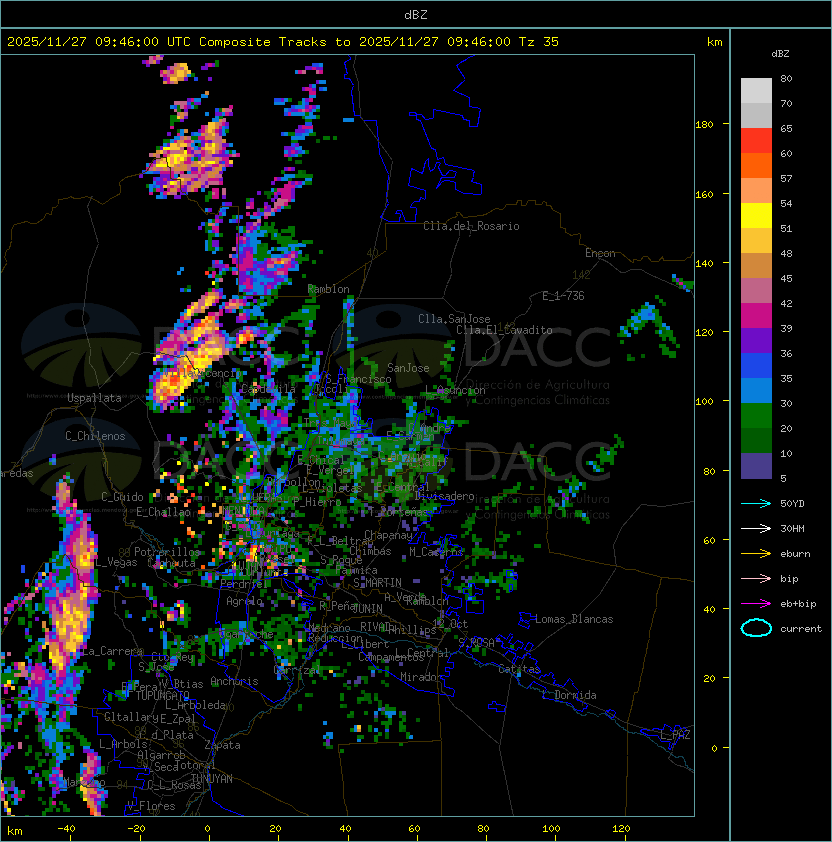Pick the red swatch between 65 and 60 dBZ
832x842 pixels.
click(756, 141)
